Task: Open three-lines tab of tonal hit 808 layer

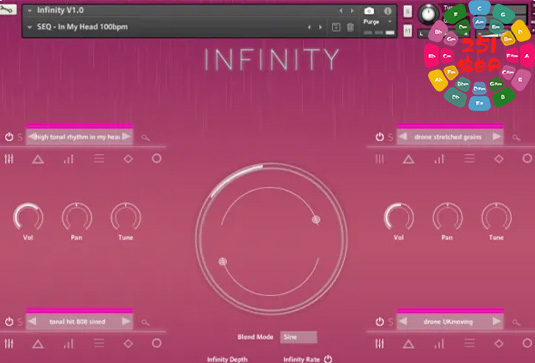Action: 99,344
